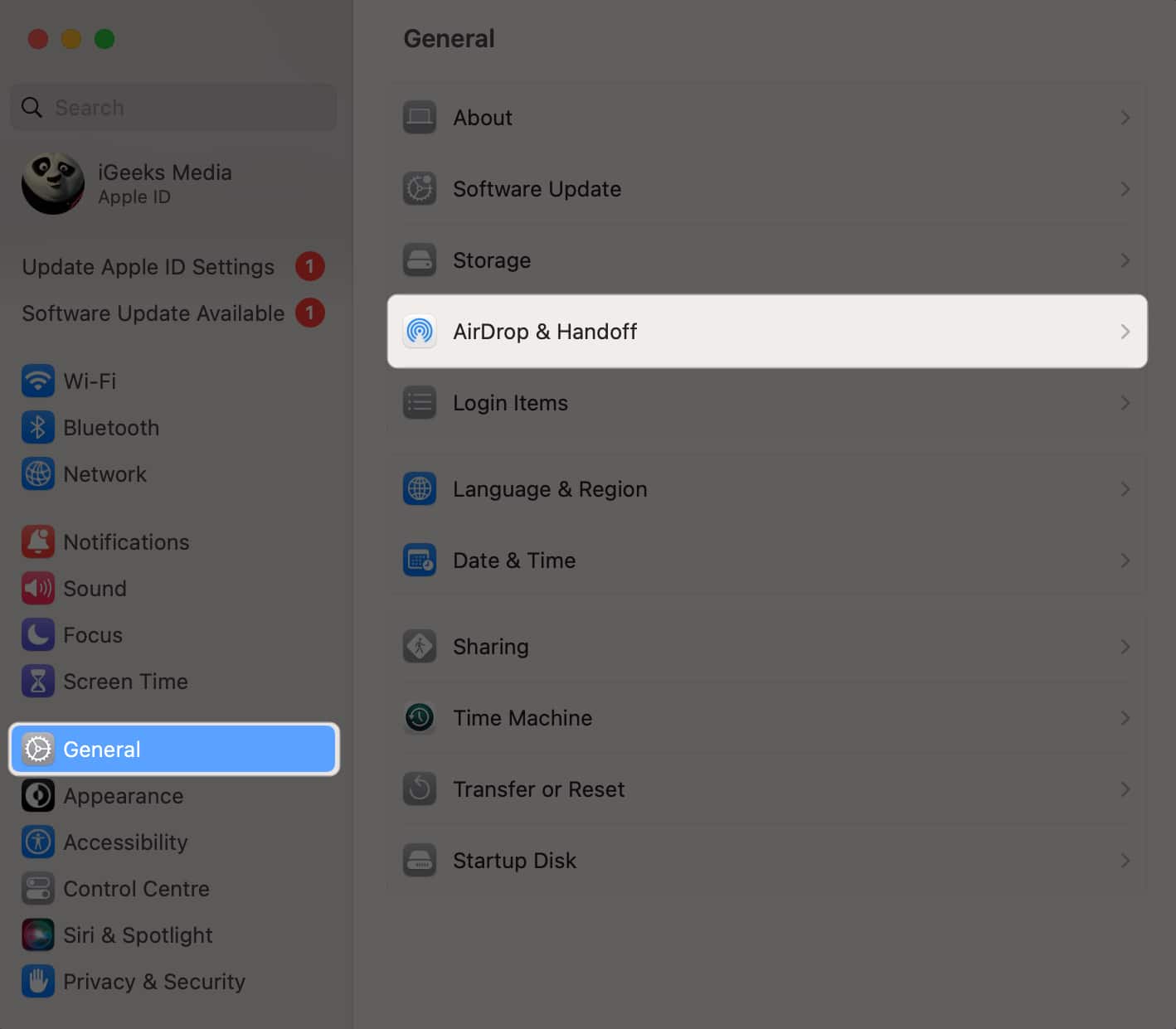Open AirDrop & Handoff via chevron
This screenshot has width=1176, height=1029.
1125,332
